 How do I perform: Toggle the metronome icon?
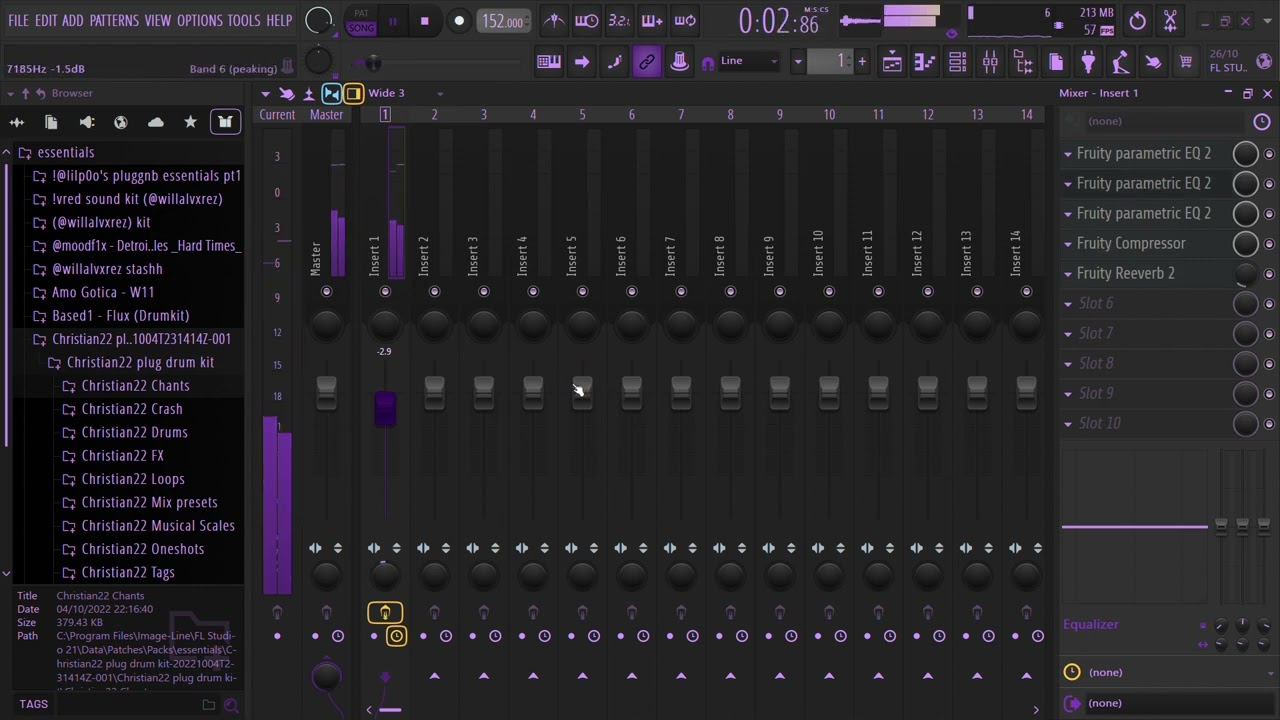[553, 20]
